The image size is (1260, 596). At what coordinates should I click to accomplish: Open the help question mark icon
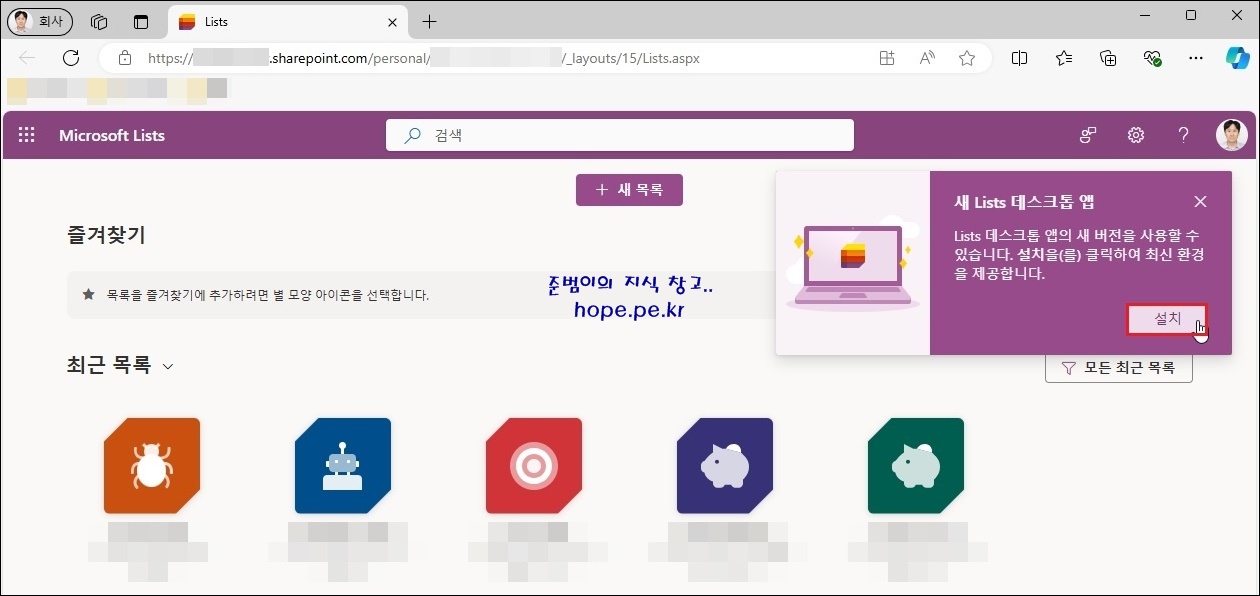1183,136
